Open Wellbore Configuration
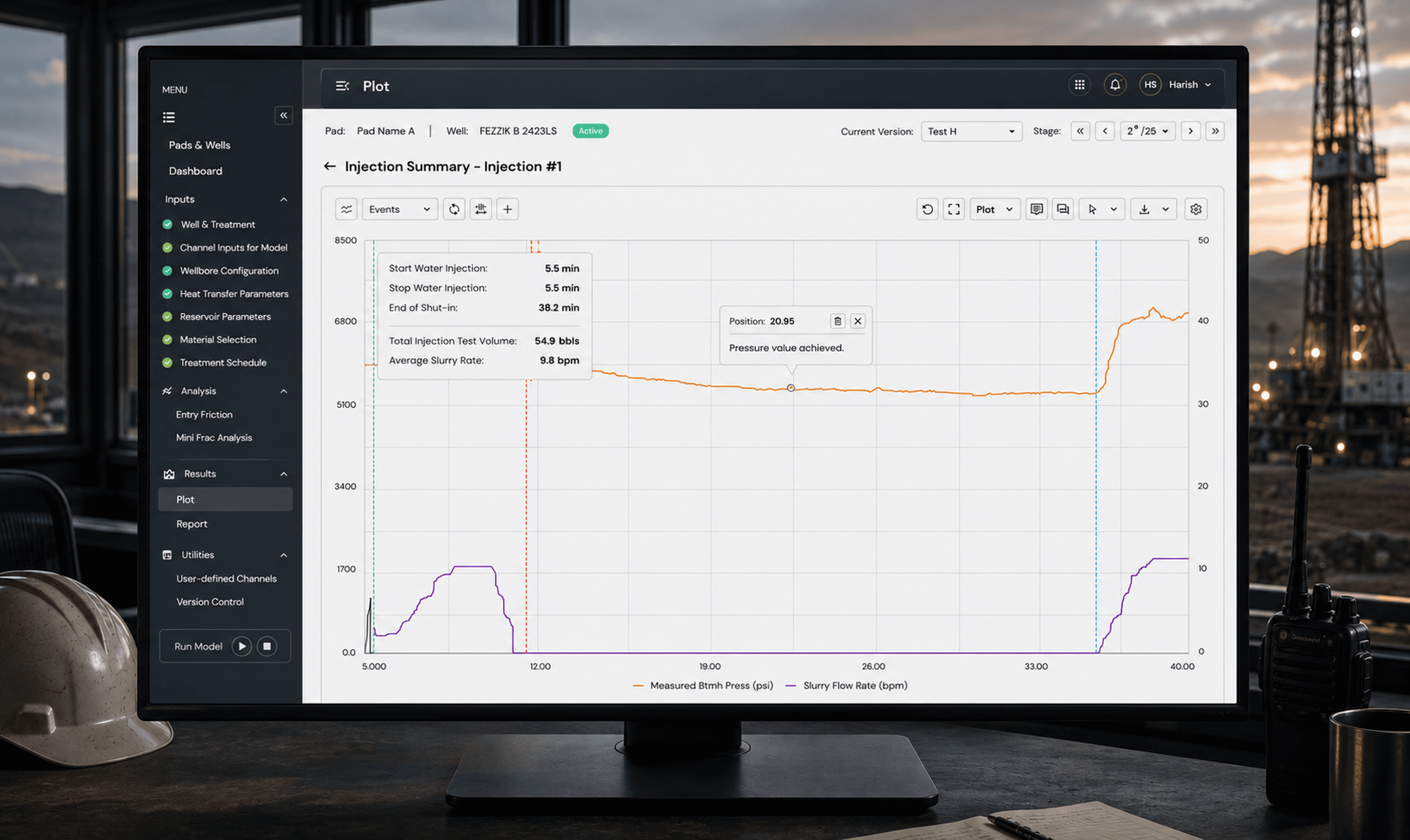The height and width of the screenshot is (840, 1410). pyautogui.click(x=229, y=271)
